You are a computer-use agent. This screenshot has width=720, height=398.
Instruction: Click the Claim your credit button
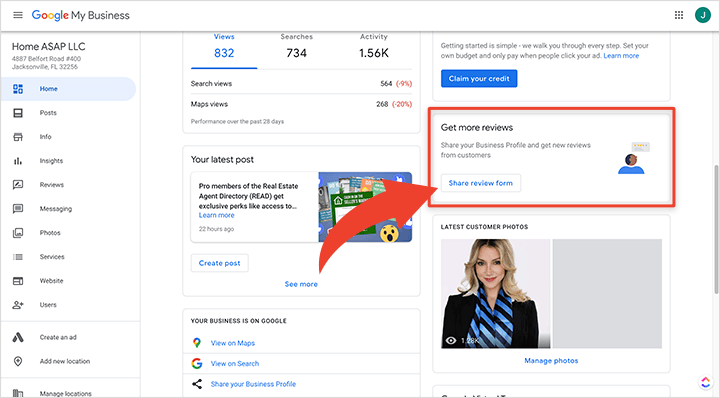point(479,78)
